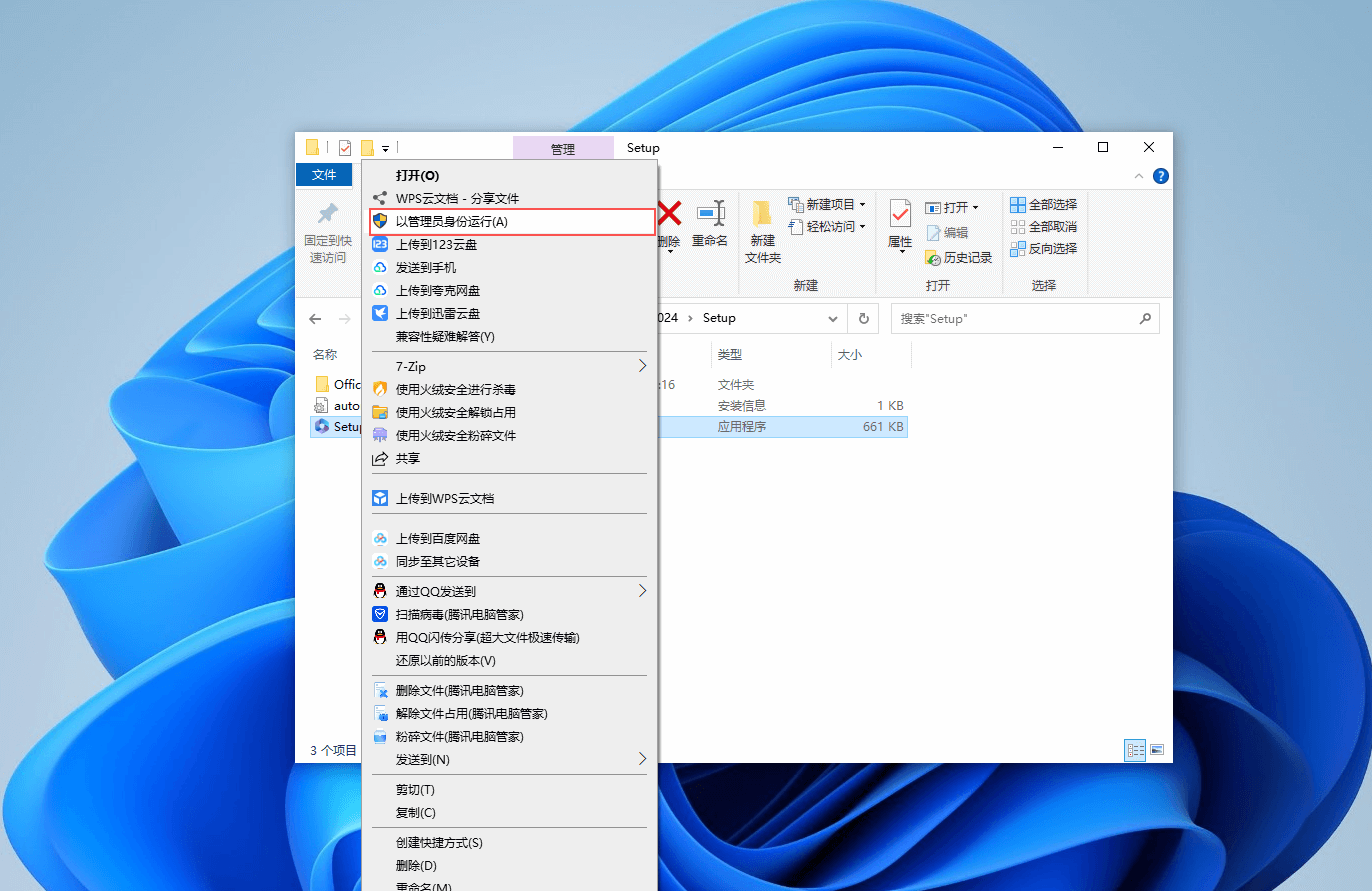This screenshot has width=1372, height=891.
Task: Refresh the folder with the refresh icon
Action: pos(863,318)
